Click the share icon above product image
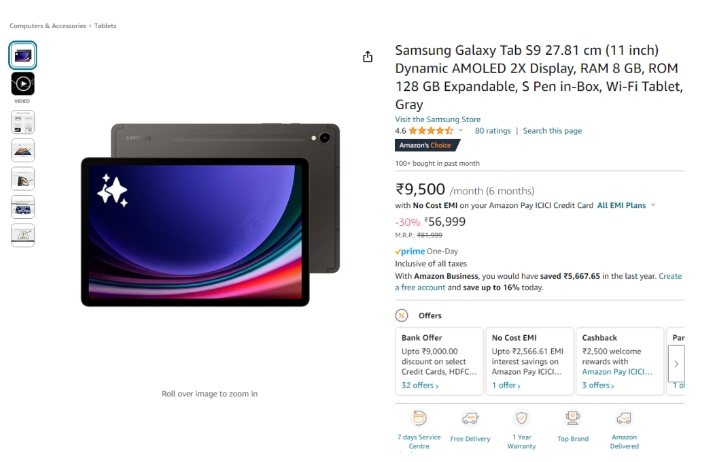The image size is (721, 462). tap(367, 57)
